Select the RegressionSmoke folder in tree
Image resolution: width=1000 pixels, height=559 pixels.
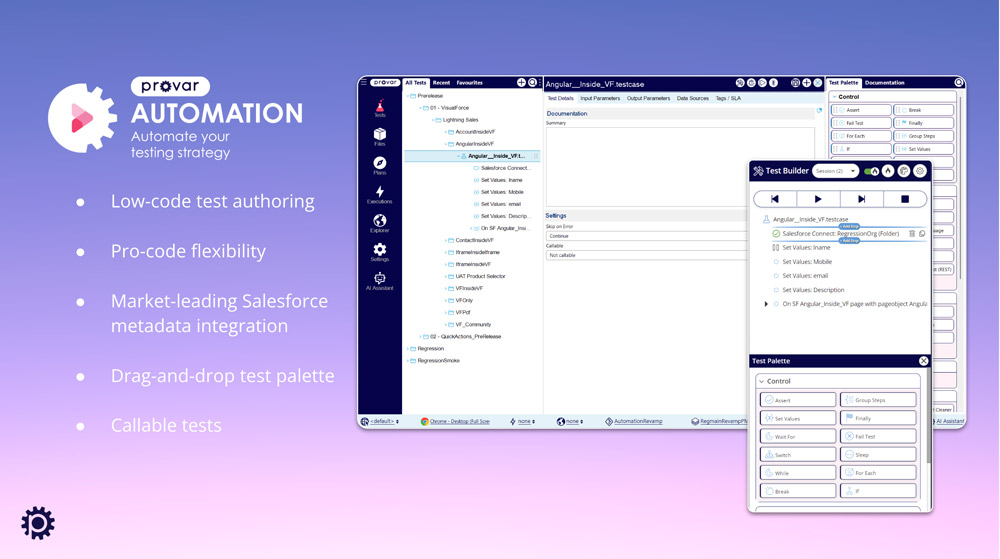[437, 360]
